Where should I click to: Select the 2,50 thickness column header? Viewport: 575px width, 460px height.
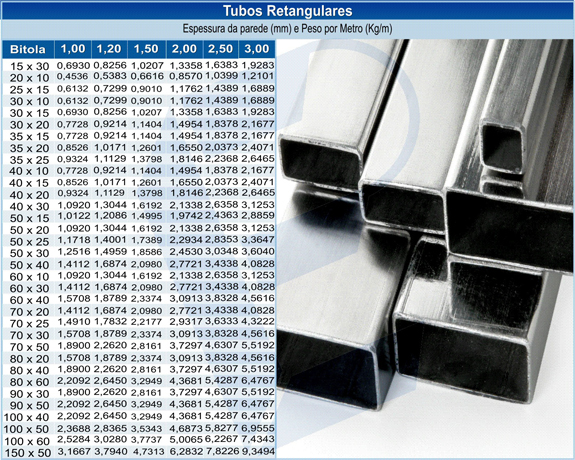tap(220, 49)
